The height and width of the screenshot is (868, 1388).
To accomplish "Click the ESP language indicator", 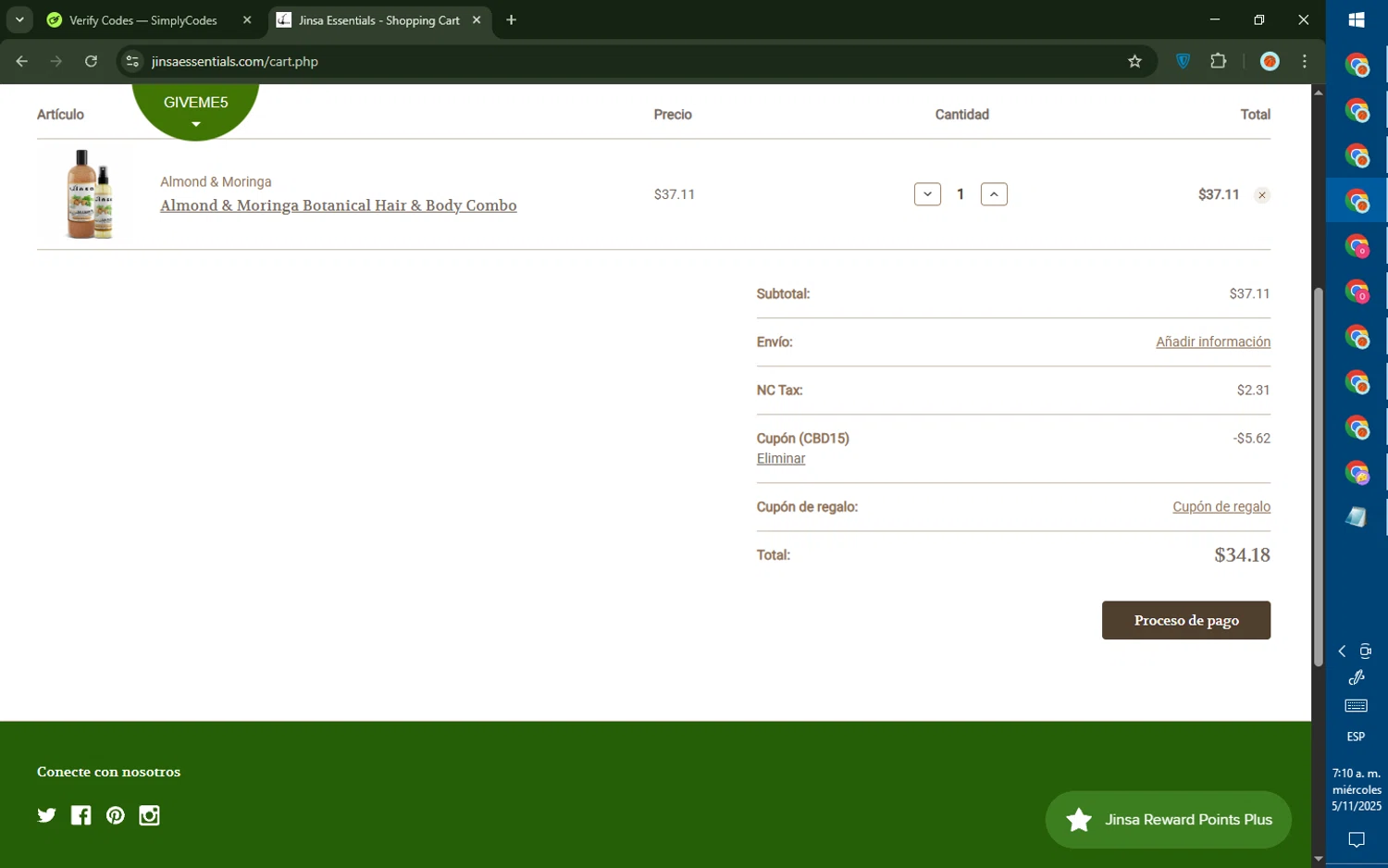I will 1356,737.
